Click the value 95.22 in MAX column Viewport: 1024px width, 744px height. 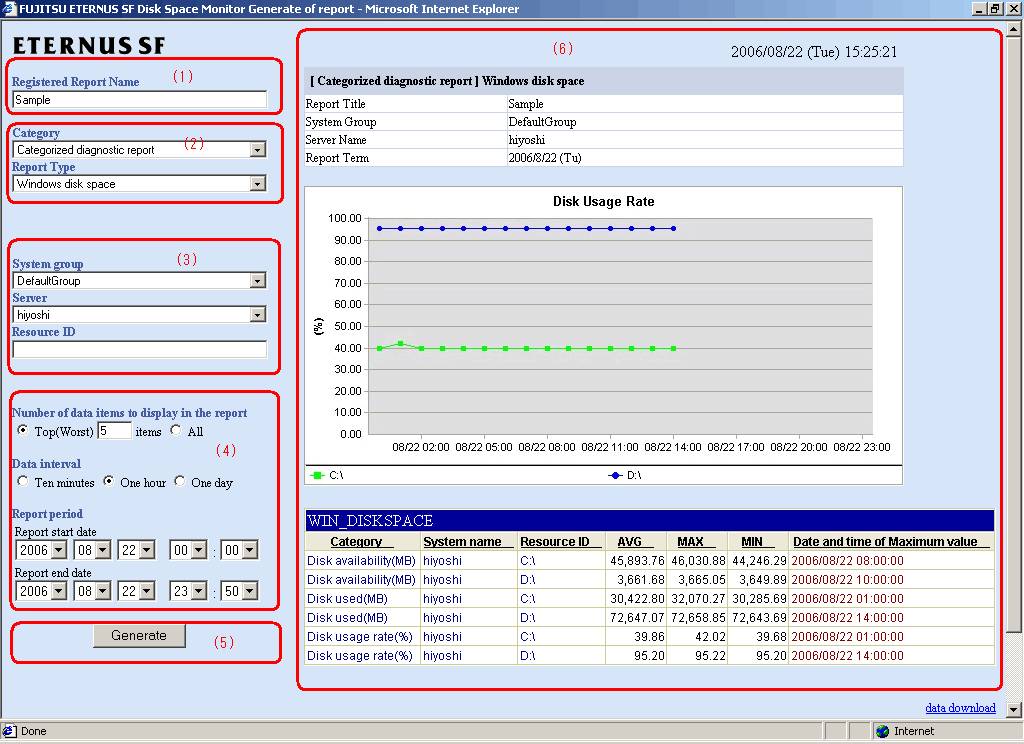(711, 656)
